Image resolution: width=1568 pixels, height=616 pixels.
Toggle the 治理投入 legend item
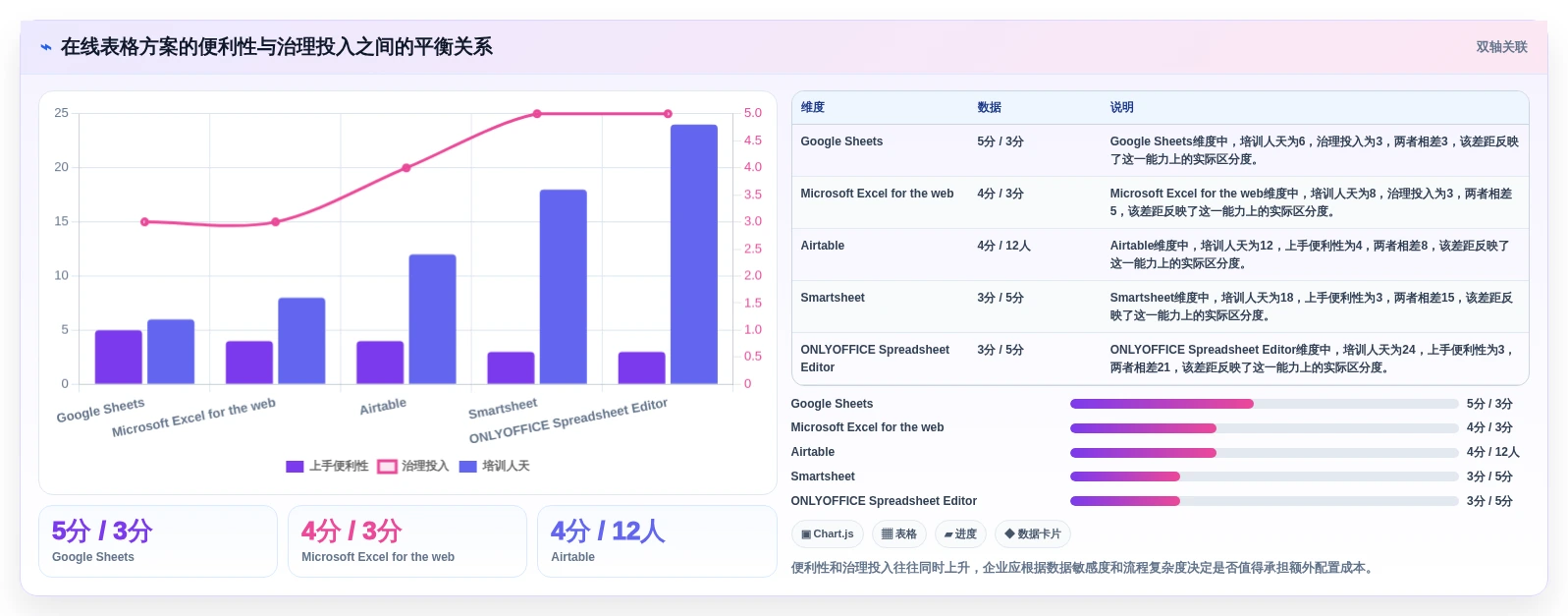[413, 467]
